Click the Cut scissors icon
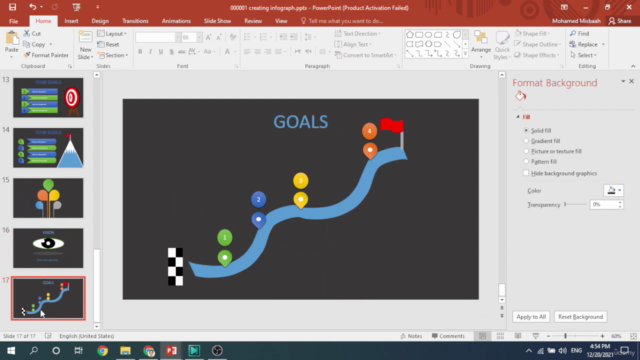This screenshot has width=640, height=360. pyautogui.click(x=27, y=33)
